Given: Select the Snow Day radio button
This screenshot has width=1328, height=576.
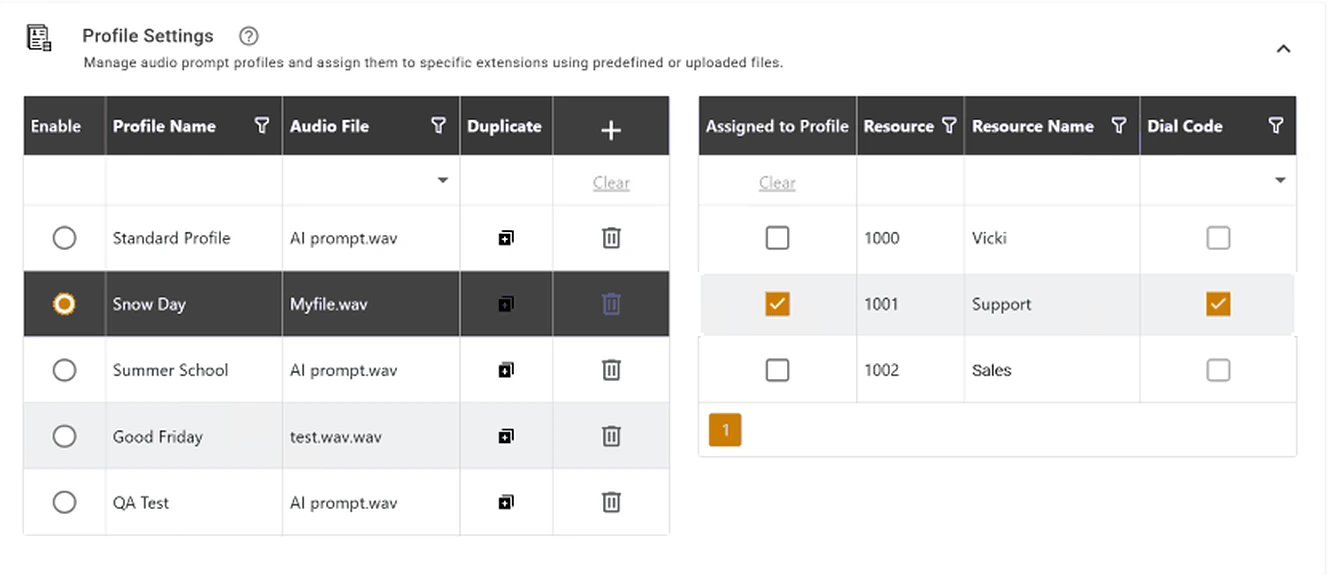Looking at the screenshot, I should 64,304.
